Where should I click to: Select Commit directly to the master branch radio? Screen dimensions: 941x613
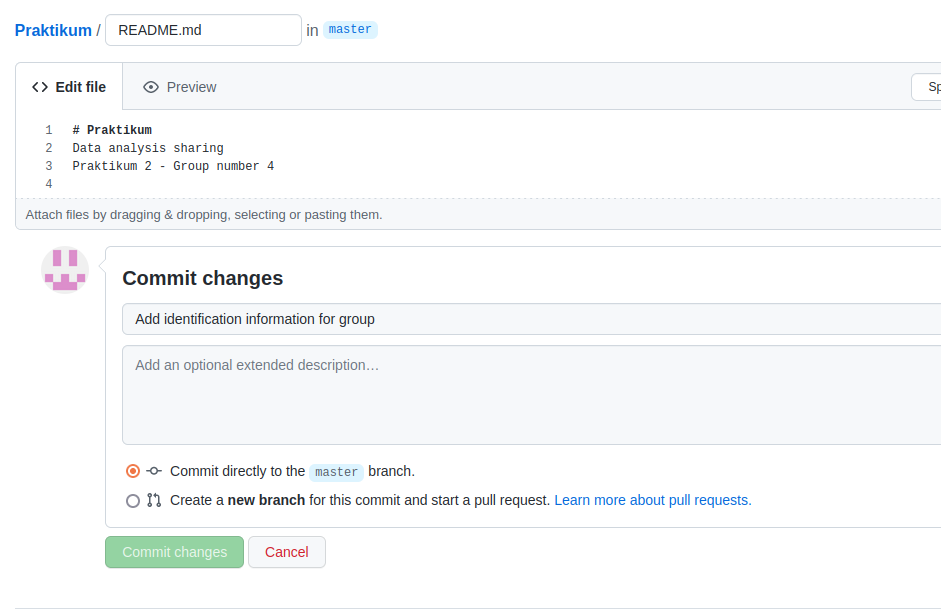coord(133,471)
